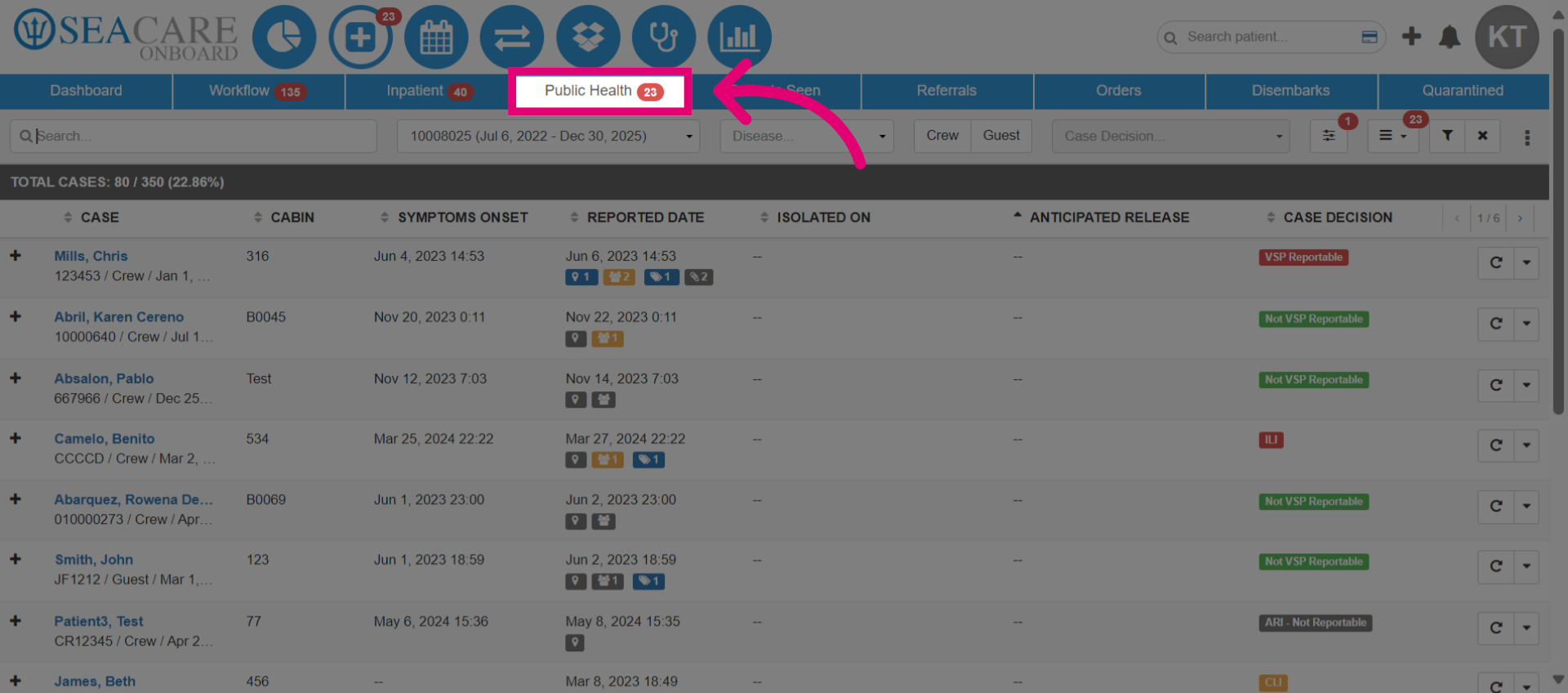Image resolution: width=1568 pixels, height=693 pixels.
Task: Clear filters with the X button
Action: click(x=1482, y=136)
